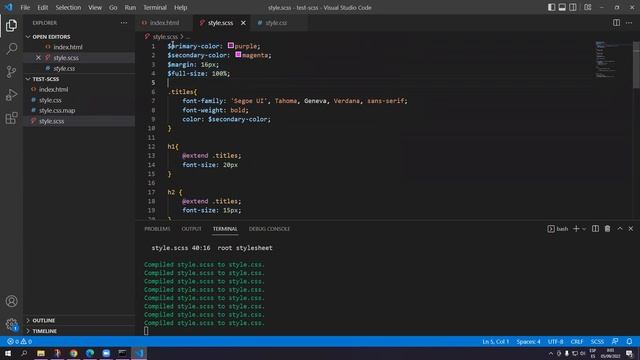Image resolution: width=640 pixels, height=360 pixels.
Task: Toggle primary side bar layout button
Action: tap(551, 7)
